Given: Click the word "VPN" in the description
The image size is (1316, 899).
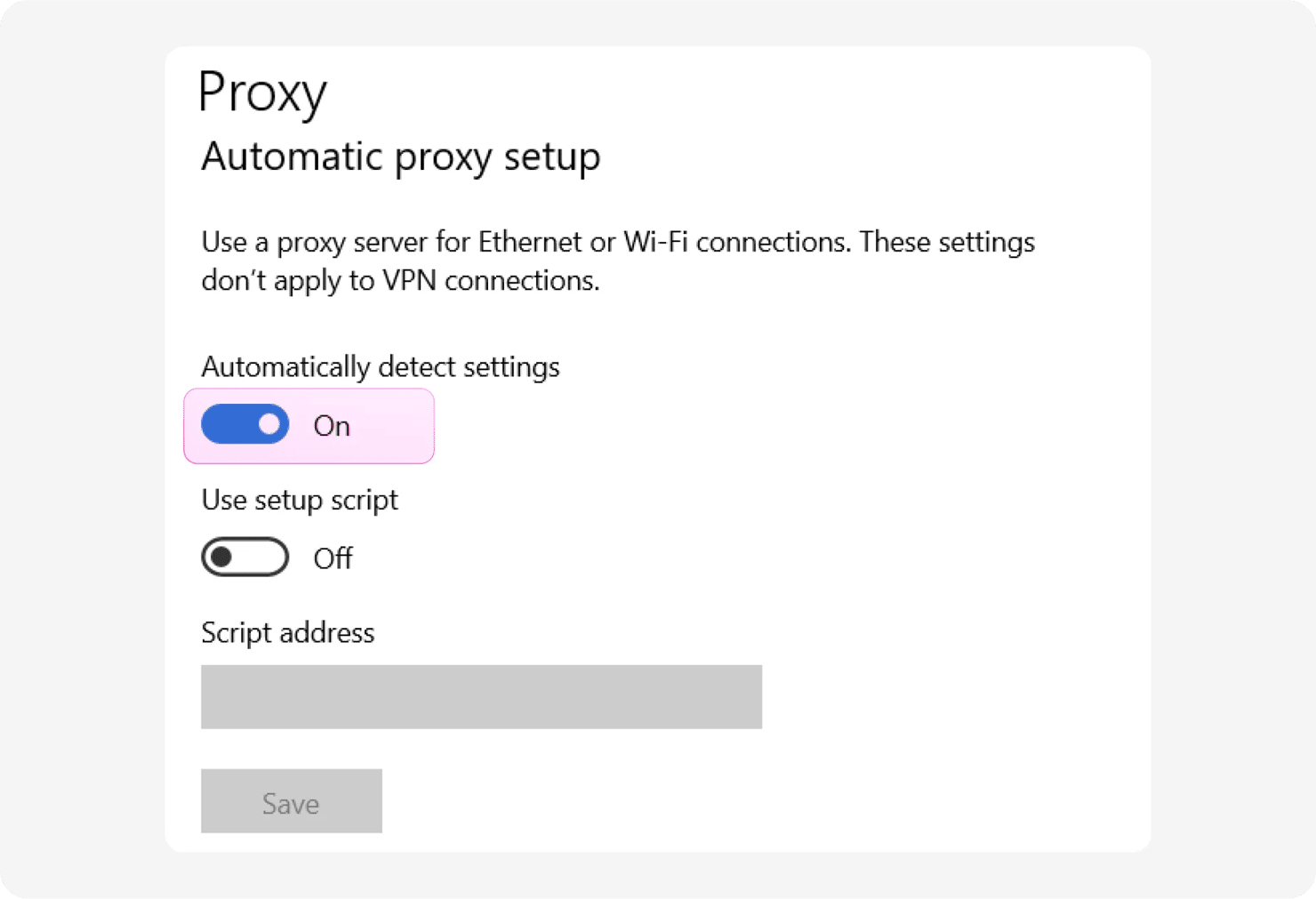Looking at the screenshot, I should click(x=409, y=281).
